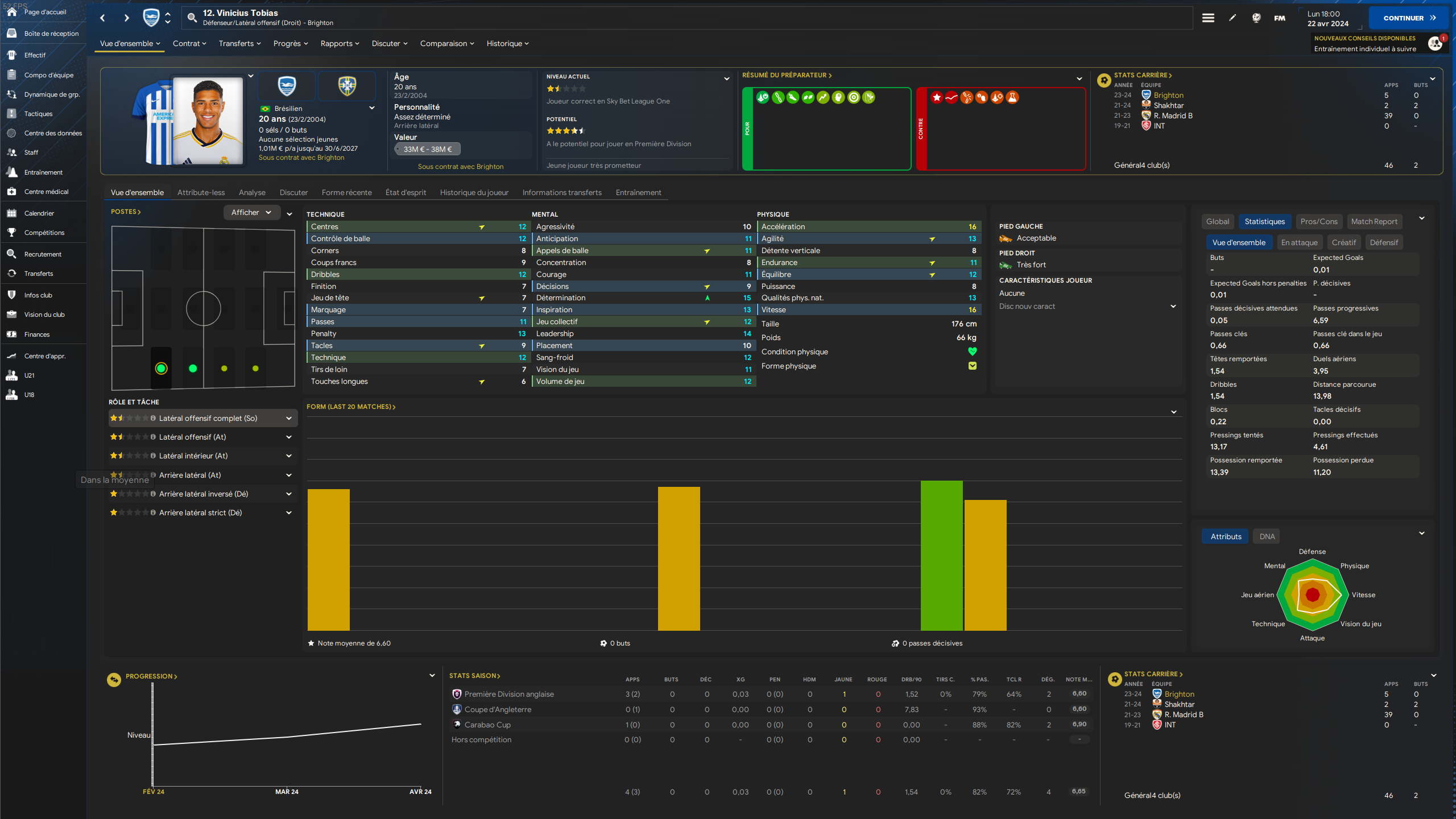Screen dimensions: 1456x819
Task: Toggle the Statistiques view button
Action: pyautogui.click(x=1264, y=222)
